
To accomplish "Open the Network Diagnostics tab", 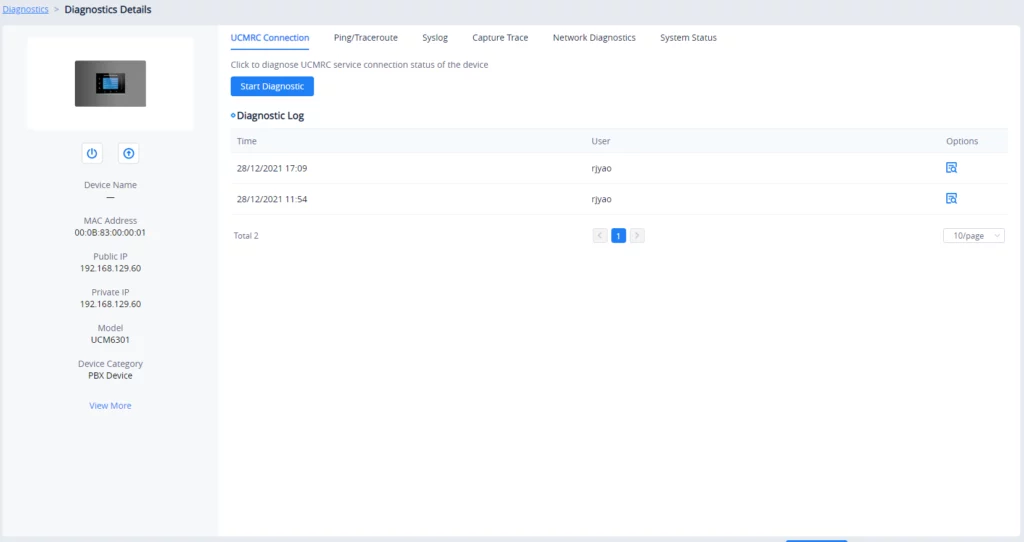I will 594,38.
